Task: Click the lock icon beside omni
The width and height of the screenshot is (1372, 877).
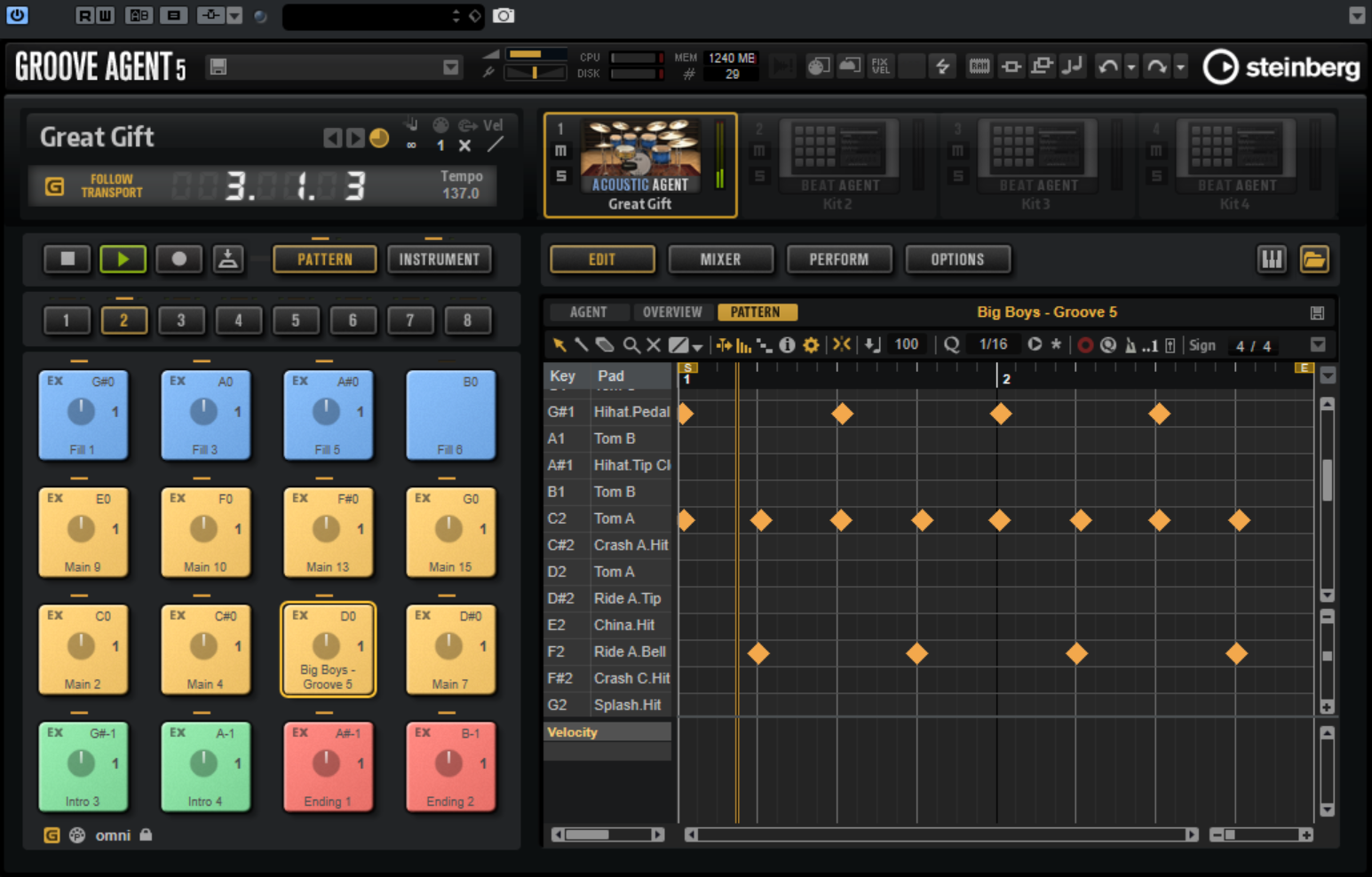Action: click(146, 834)
